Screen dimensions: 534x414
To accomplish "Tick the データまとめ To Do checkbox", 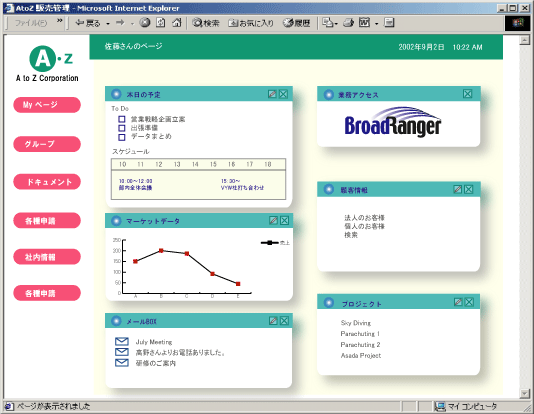I will pyautogui.click(x=122, y=137).
